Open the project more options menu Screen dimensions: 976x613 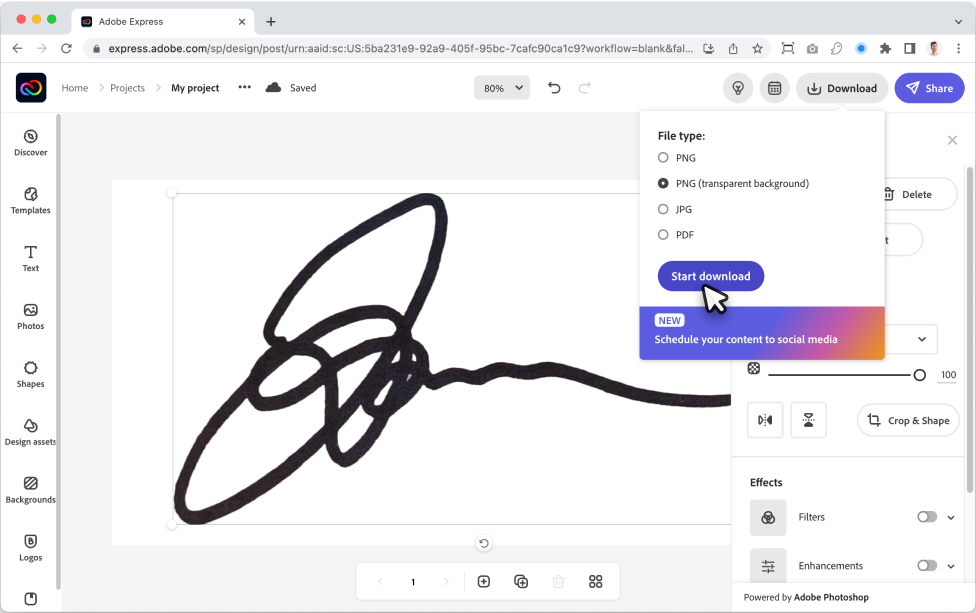(x=245, y=87)
